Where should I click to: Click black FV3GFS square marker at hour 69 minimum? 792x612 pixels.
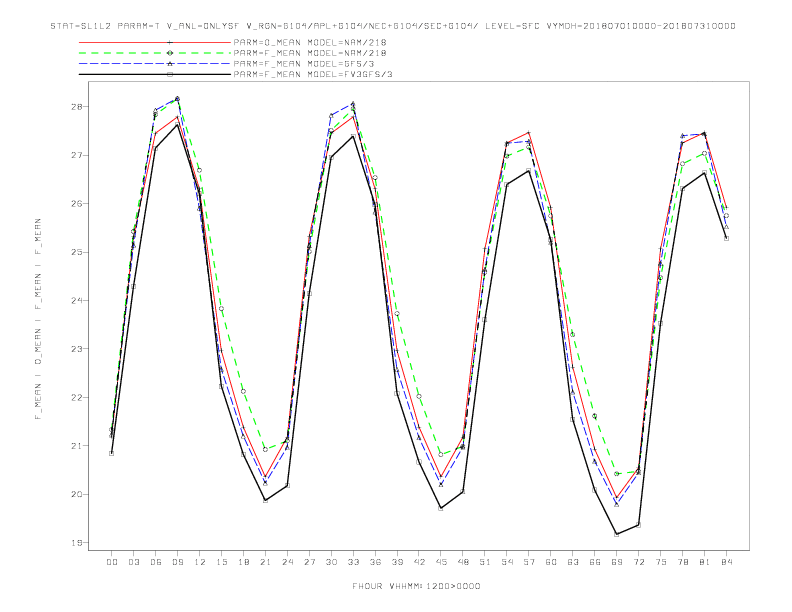point(617,534)
